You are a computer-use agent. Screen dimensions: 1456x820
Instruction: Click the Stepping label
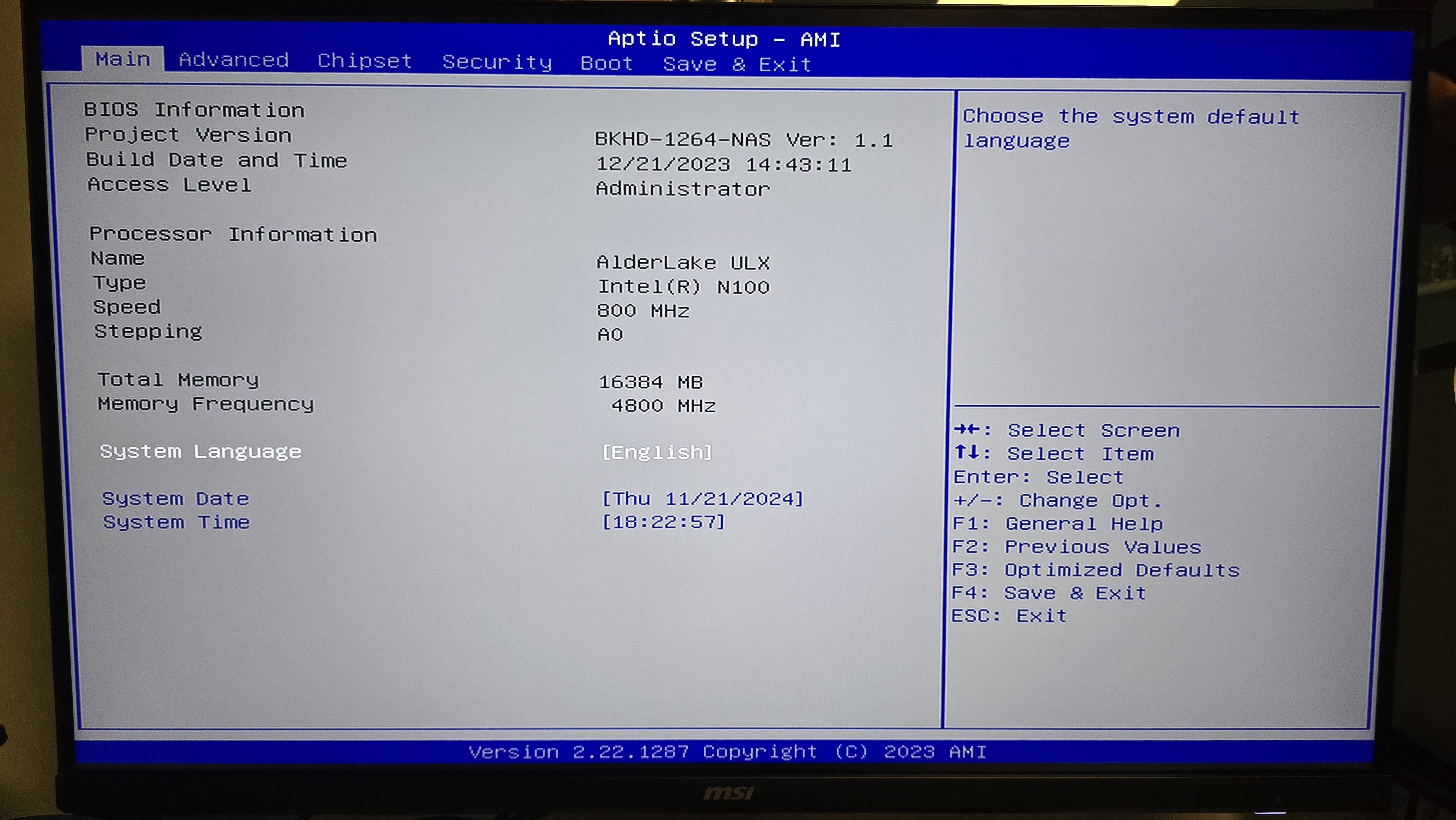tap(148, 332)
